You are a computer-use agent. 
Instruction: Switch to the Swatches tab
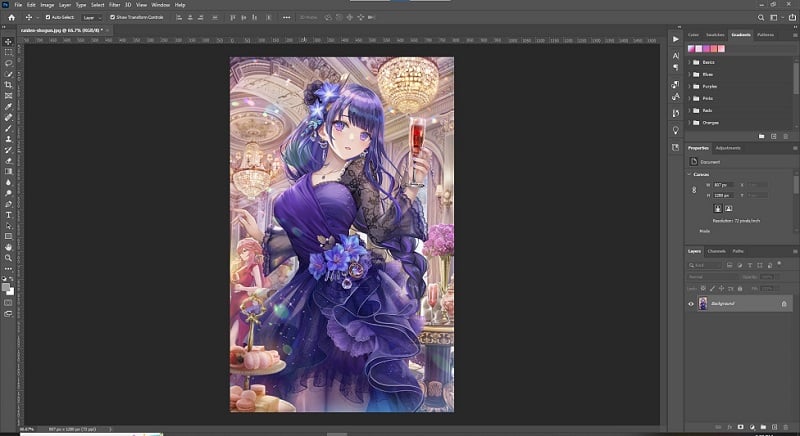point(715,35)
